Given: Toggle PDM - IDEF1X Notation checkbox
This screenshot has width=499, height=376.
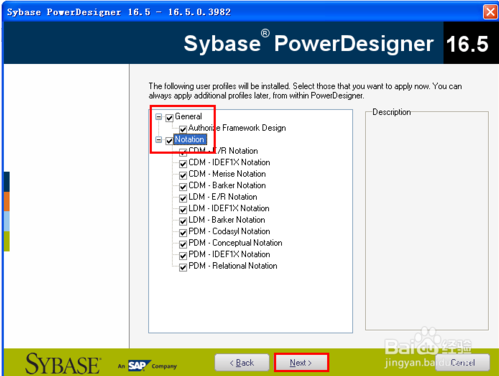Looking at the screenshot, I should (183, 256).
